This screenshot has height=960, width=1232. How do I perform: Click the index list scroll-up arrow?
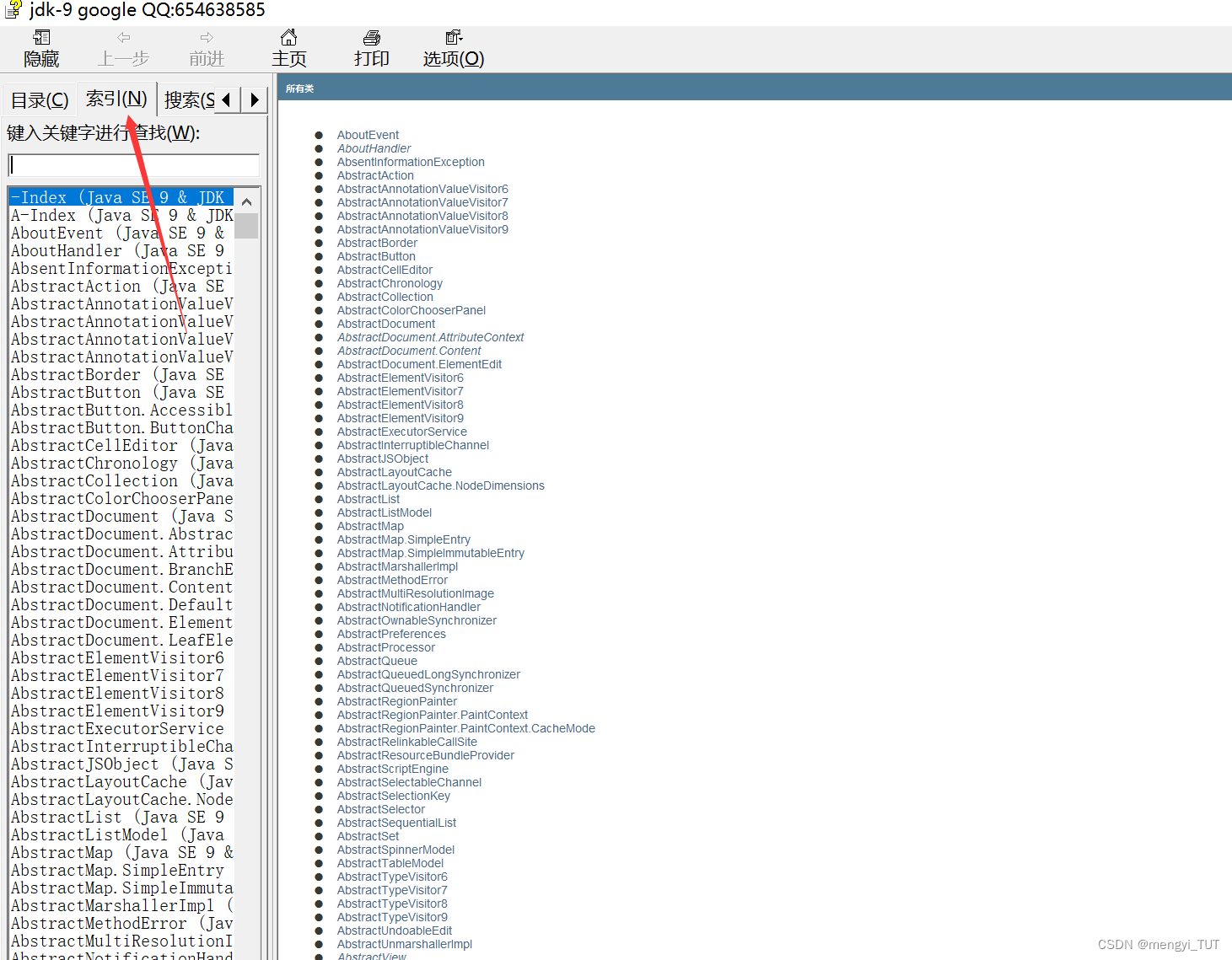[246, 201]
